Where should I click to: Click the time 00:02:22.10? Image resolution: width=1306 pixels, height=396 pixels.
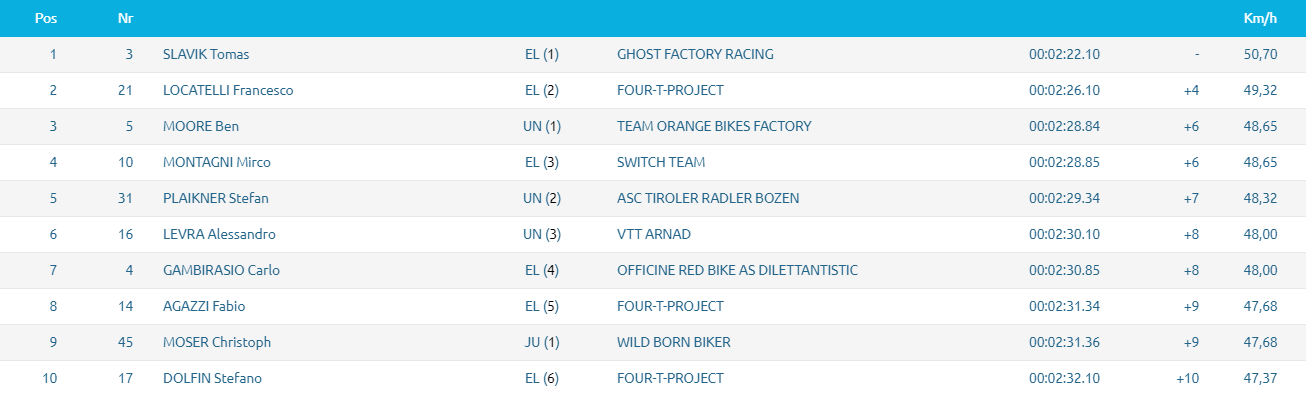pos(1064,54)
